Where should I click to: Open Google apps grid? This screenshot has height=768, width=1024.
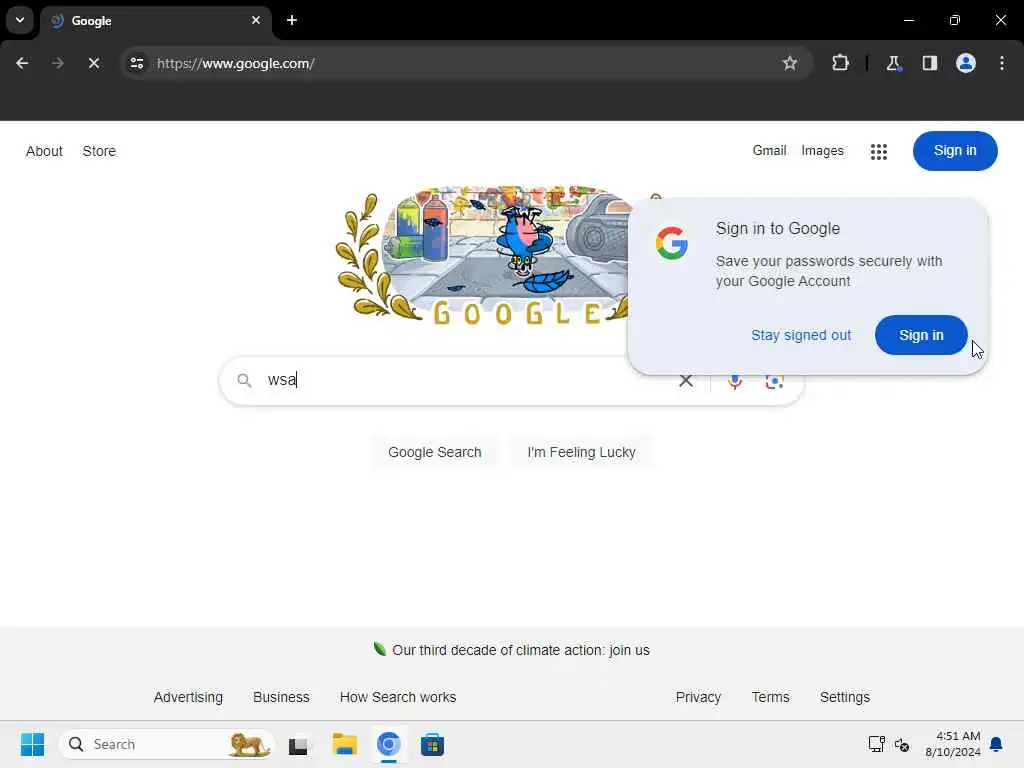pos(879,152)
